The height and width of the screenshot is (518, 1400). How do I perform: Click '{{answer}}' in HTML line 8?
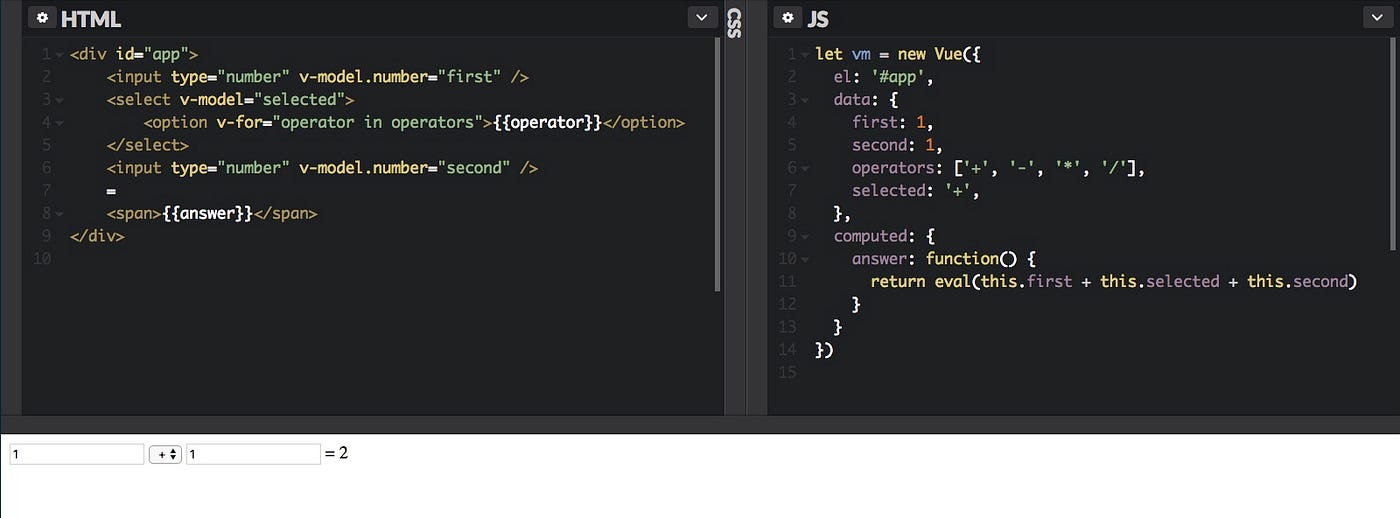[x=208, y=214]
